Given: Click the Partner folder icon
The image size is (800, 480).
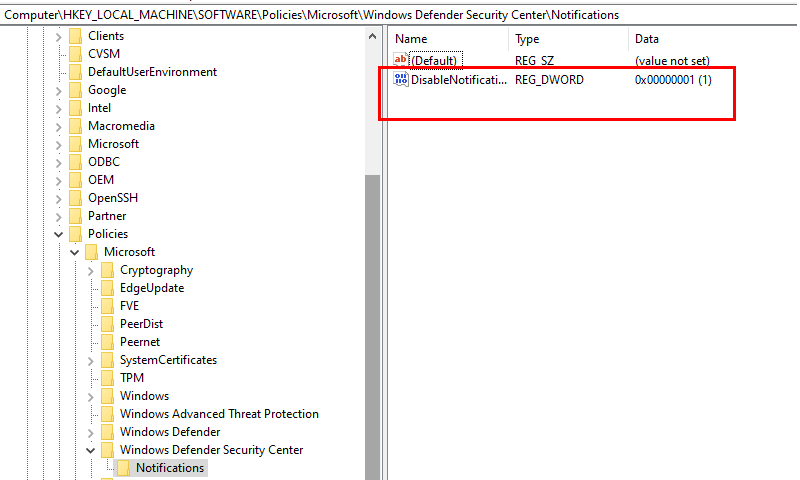Looking at the screenshot, I should click(75, 216).
